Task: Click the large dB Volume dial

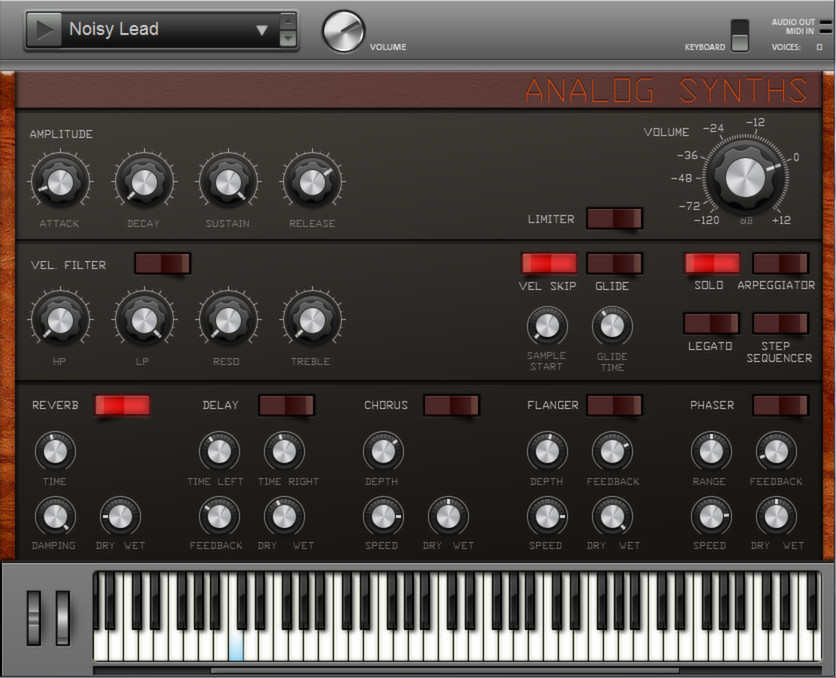Action: pyautogui.click(x=744, y=176)
